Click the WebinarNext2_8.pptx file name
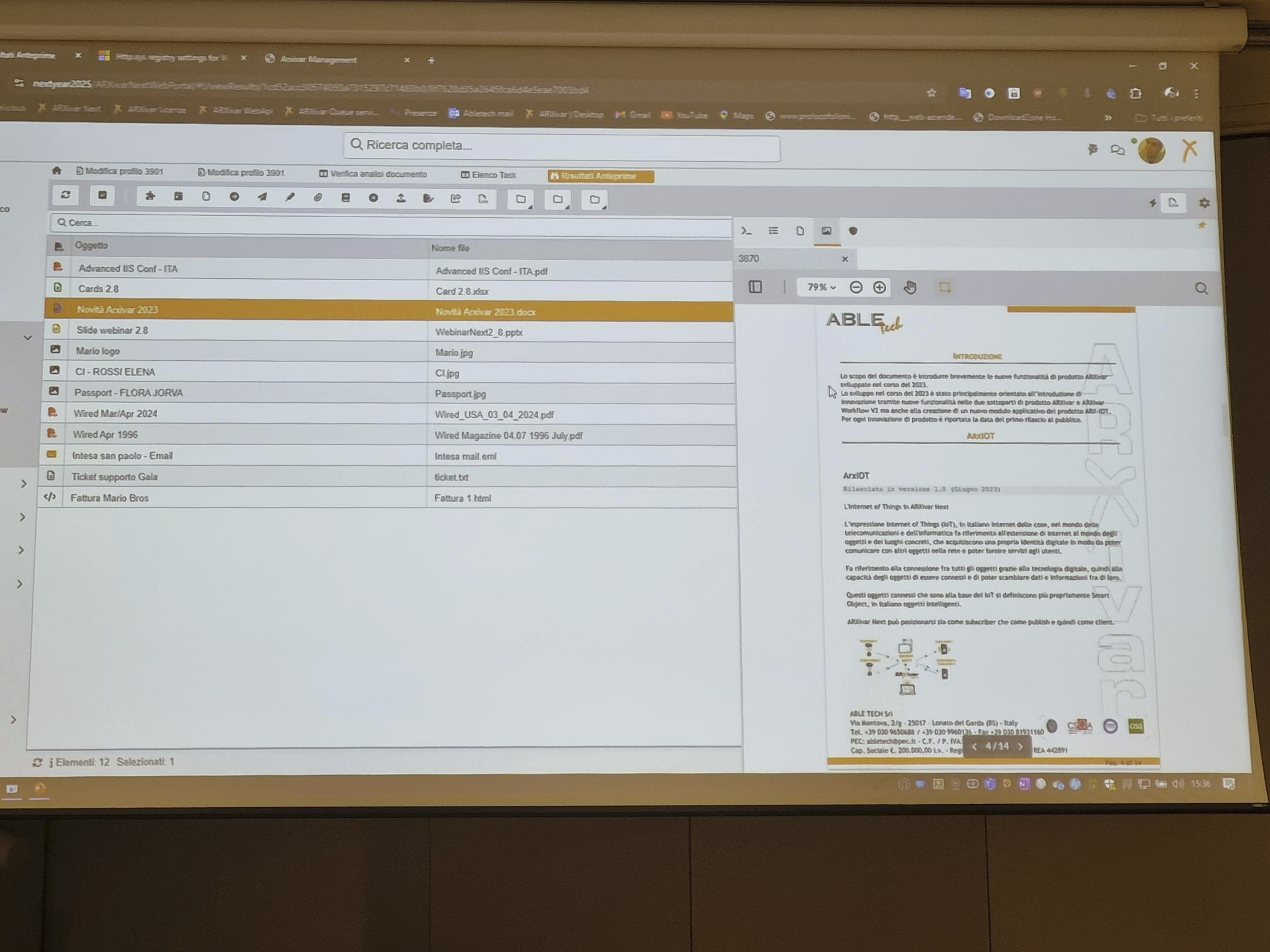This screenshot has height=952, width=1270. [479, 332]
